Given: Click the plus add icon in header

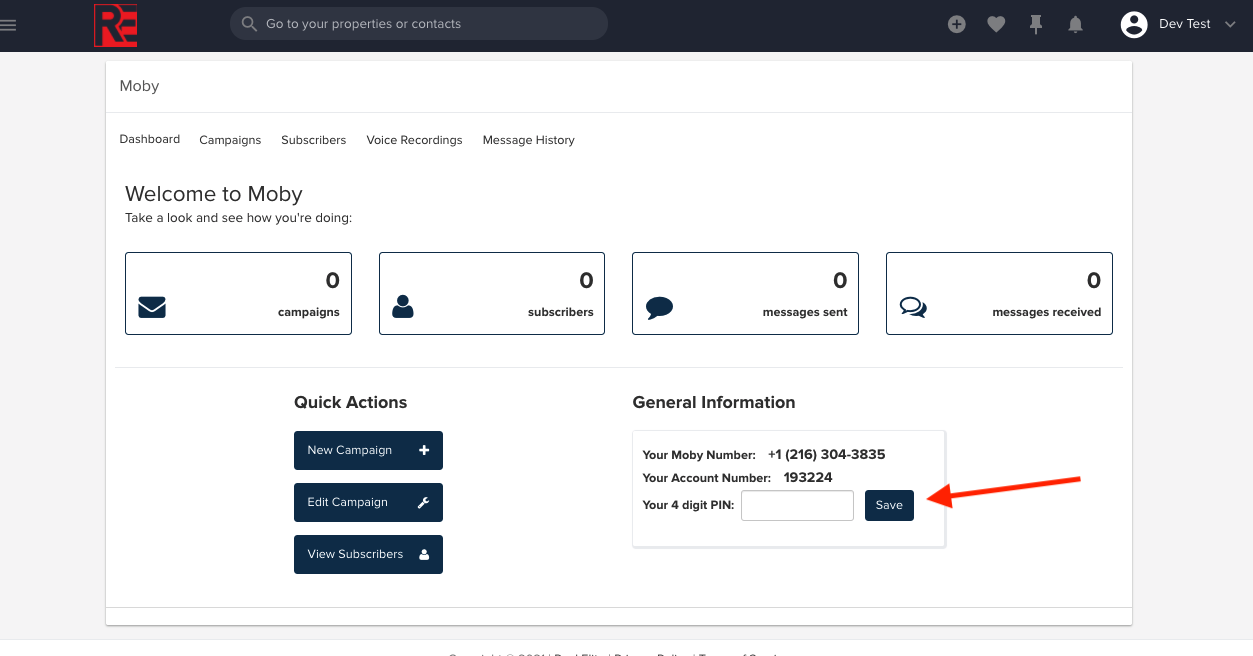Looking at the screenshot, I should 957,25.
